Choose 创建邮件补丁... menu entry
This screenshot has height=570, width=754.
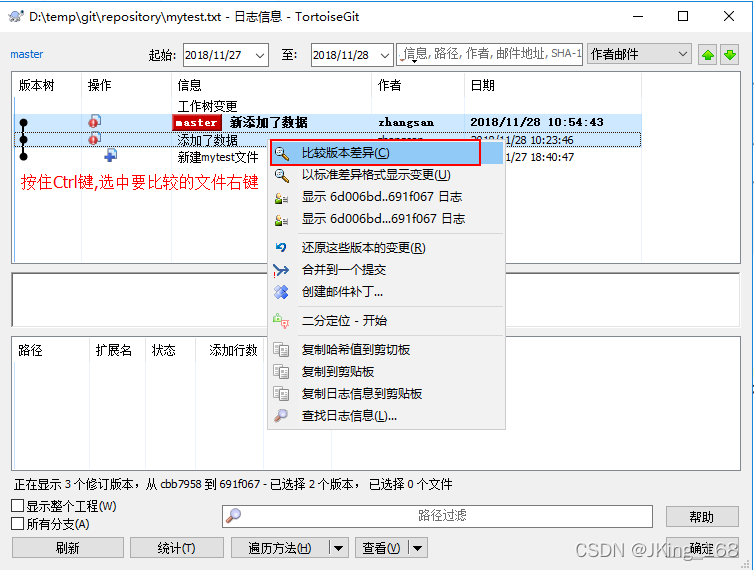click(x=386, y=292)
